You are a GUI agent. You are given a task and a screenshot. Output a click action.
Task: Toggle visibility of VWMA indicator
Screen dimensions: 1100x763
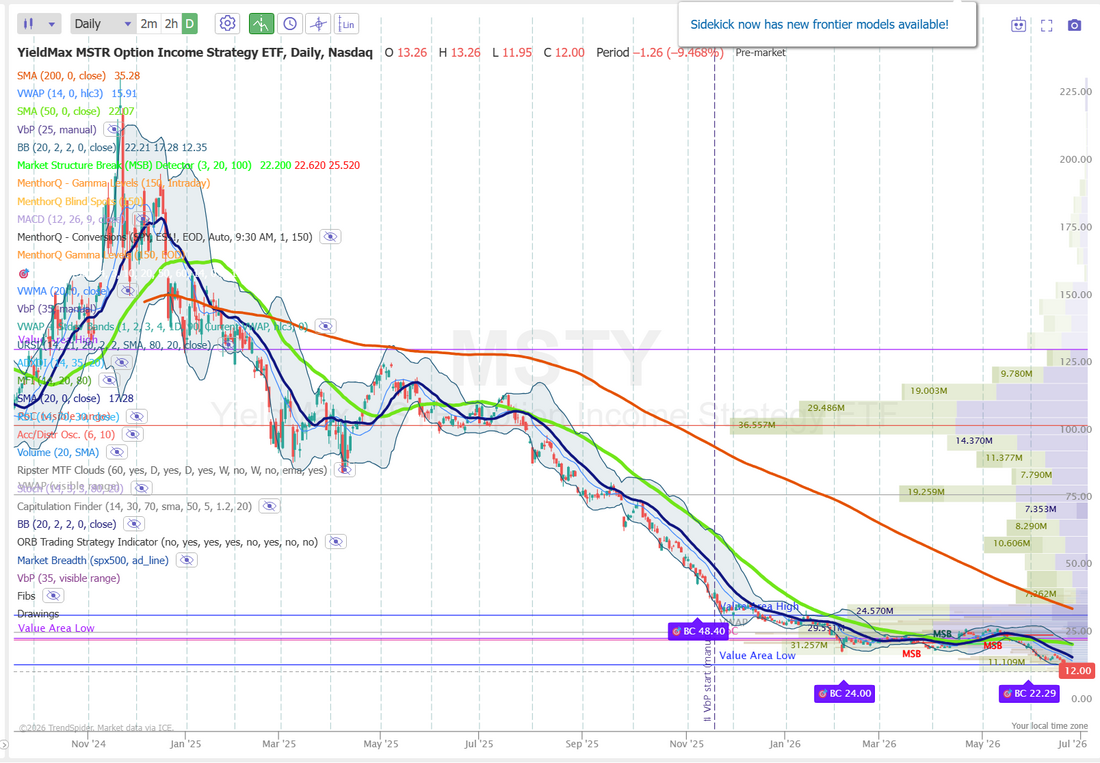coord(127,291)
